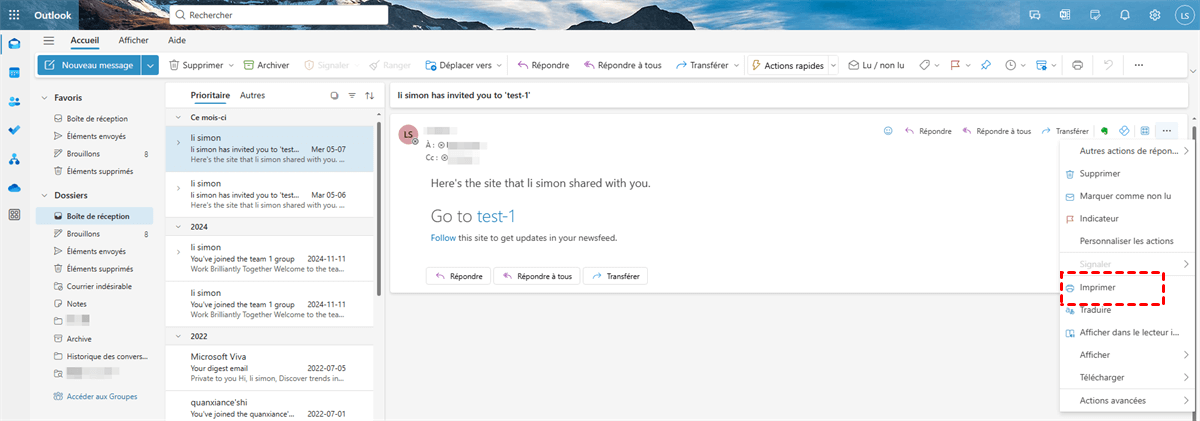
Task: Click the Follow link in email
Action: (x=443, y=238)
